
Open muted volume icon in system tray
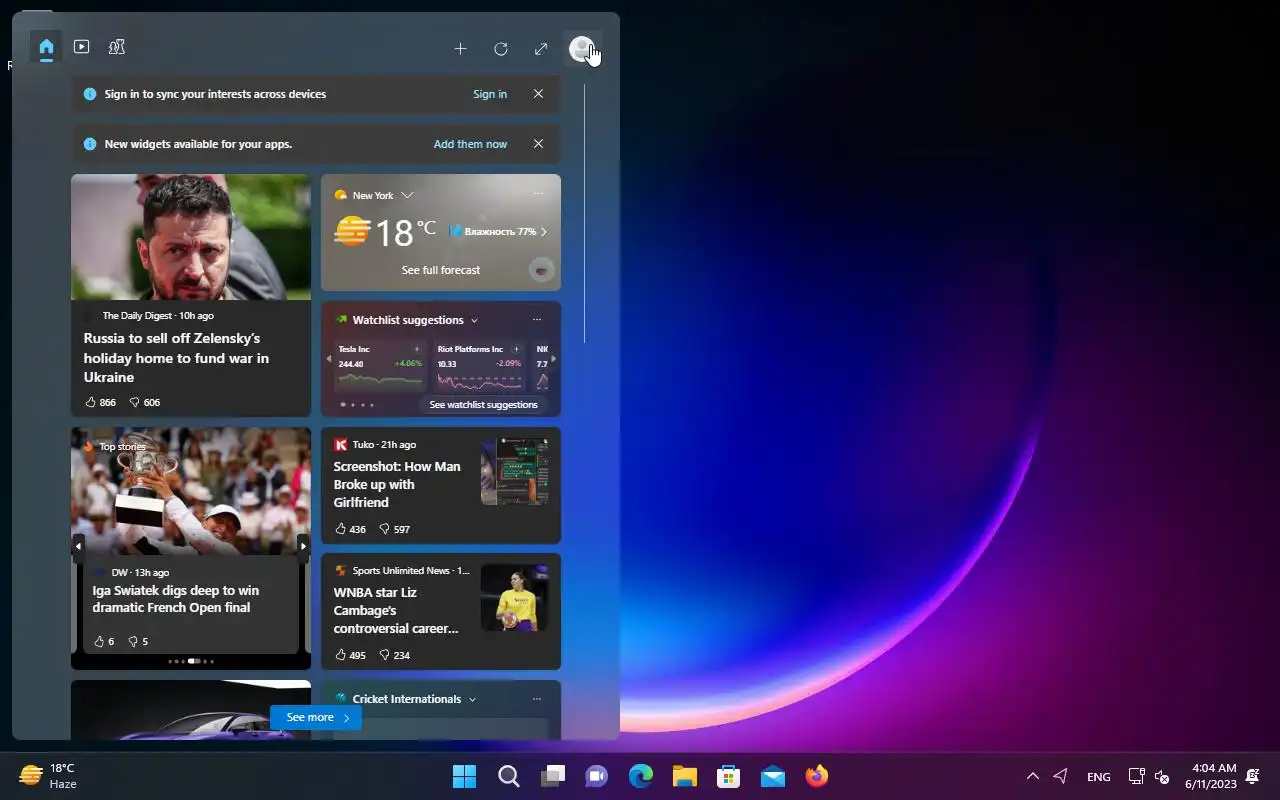pyautogui.click(x=1162, y=776)
